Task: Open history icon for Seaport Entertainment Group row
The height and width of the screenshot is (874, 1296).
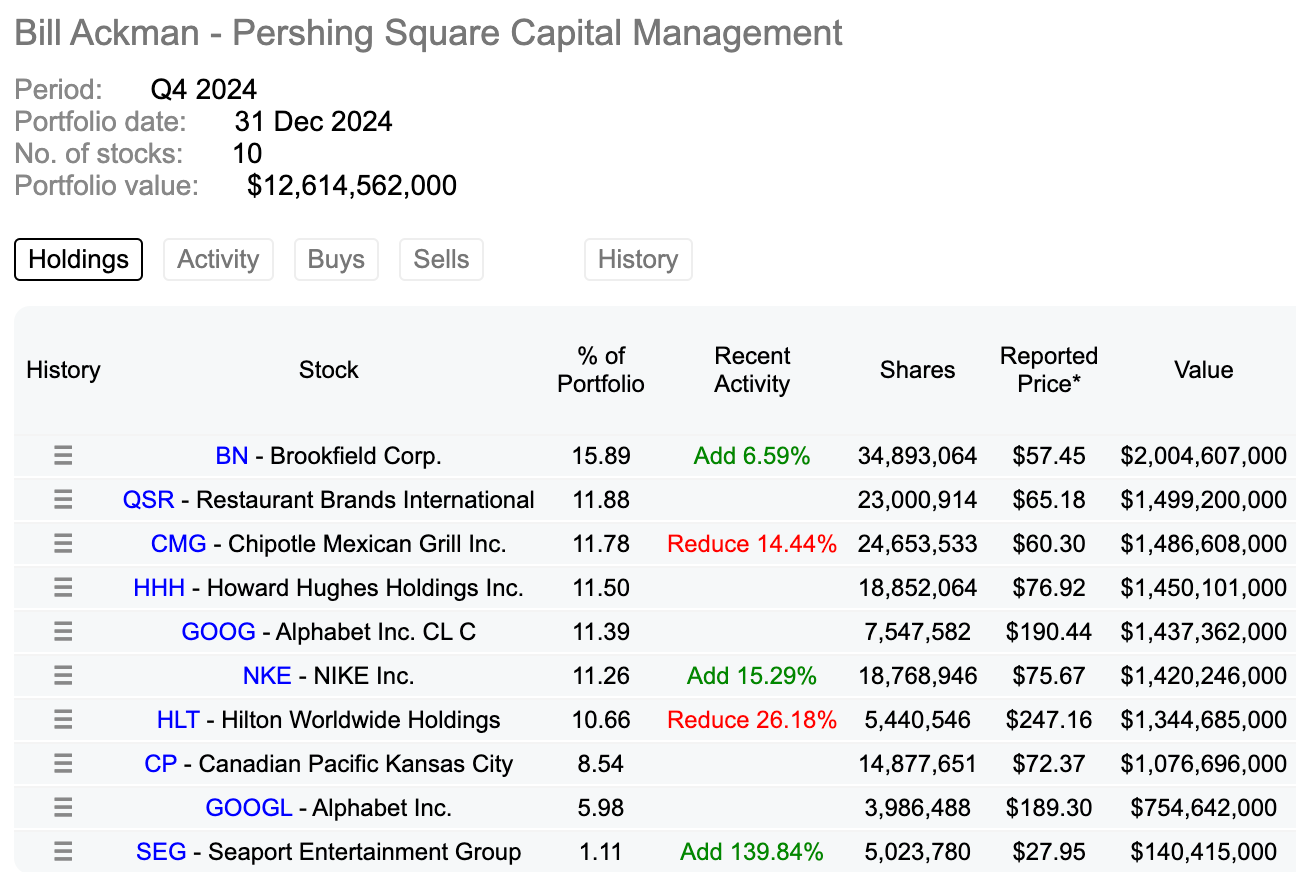Action: pyautogui.click(x=63, y=852)
